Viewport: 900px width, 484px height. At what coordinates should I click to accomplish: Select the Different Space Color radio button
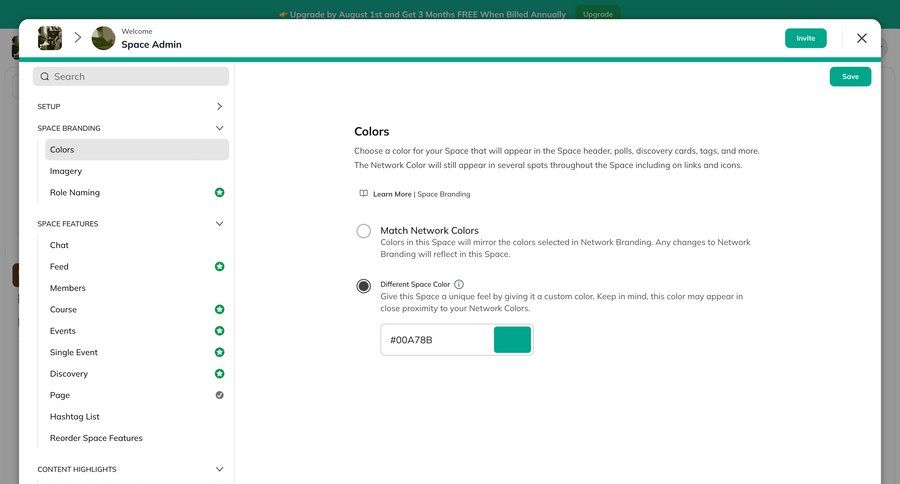[x=363, y=285]
